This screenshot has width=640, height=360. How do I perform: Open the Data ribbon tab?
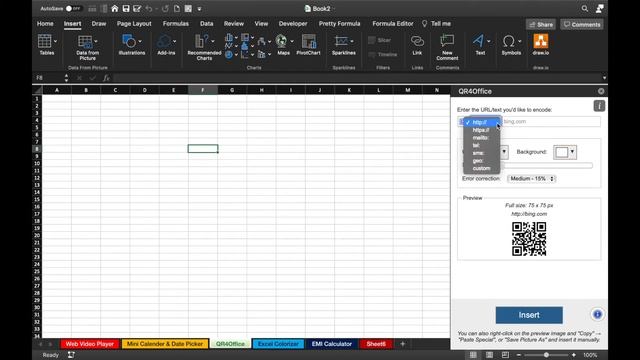tap(207, 24)
